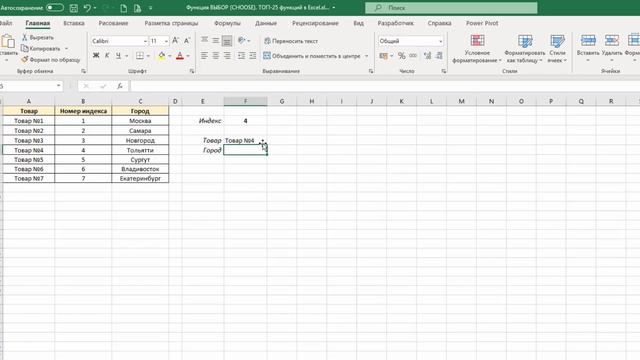This screenshot has width=640, height=360.
Task: Click the Increase indent icon
Action: coord(253,56)
